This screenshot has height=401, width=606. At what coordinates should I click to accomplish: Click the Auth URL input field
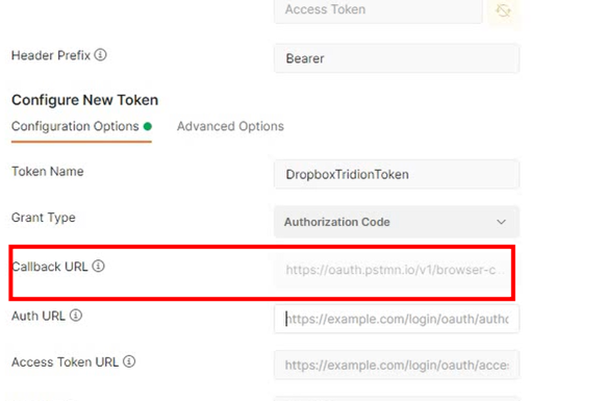tap(397, 319)
